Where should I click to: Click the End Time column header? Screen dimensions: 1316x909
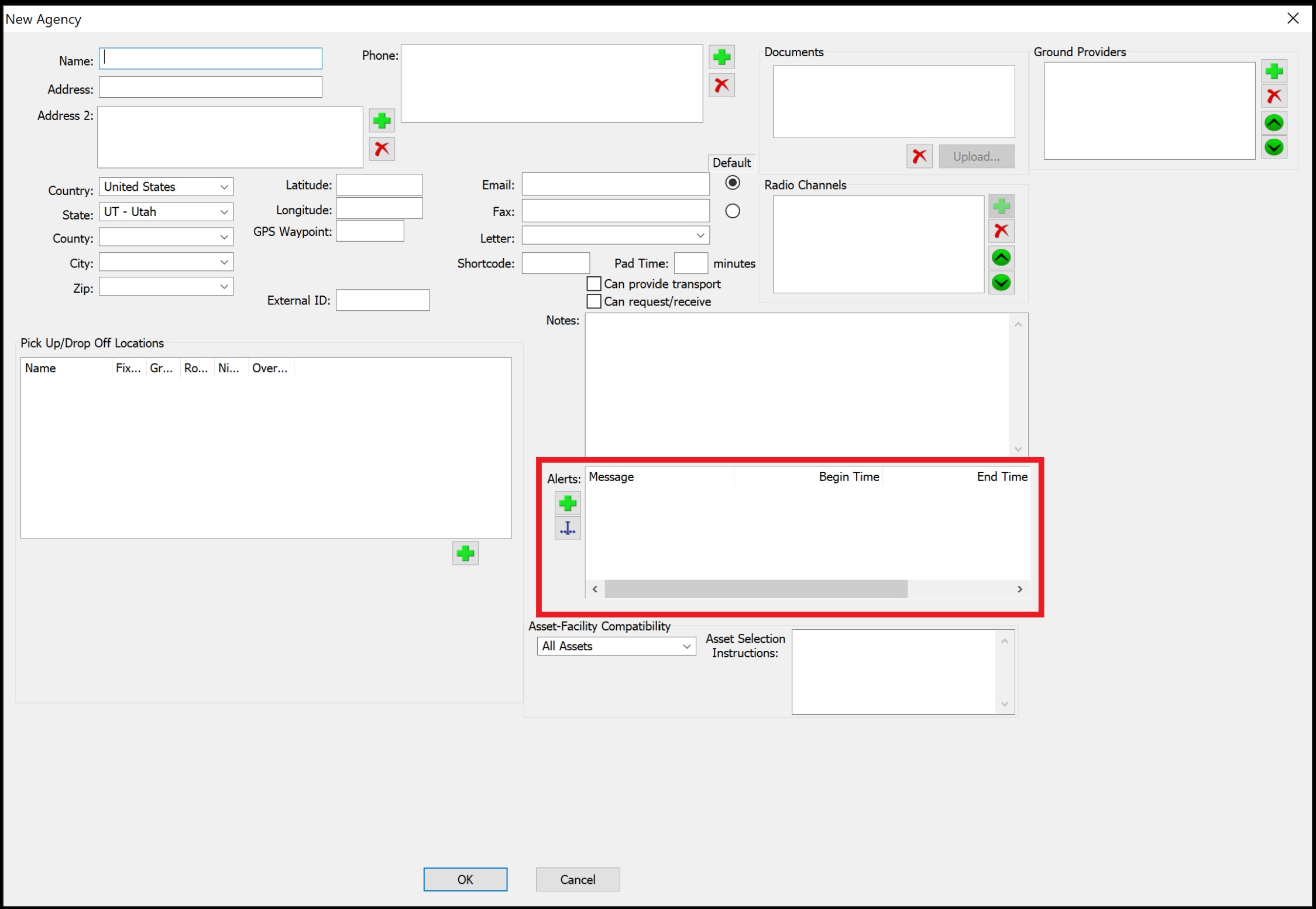click(x=956, y=477)
